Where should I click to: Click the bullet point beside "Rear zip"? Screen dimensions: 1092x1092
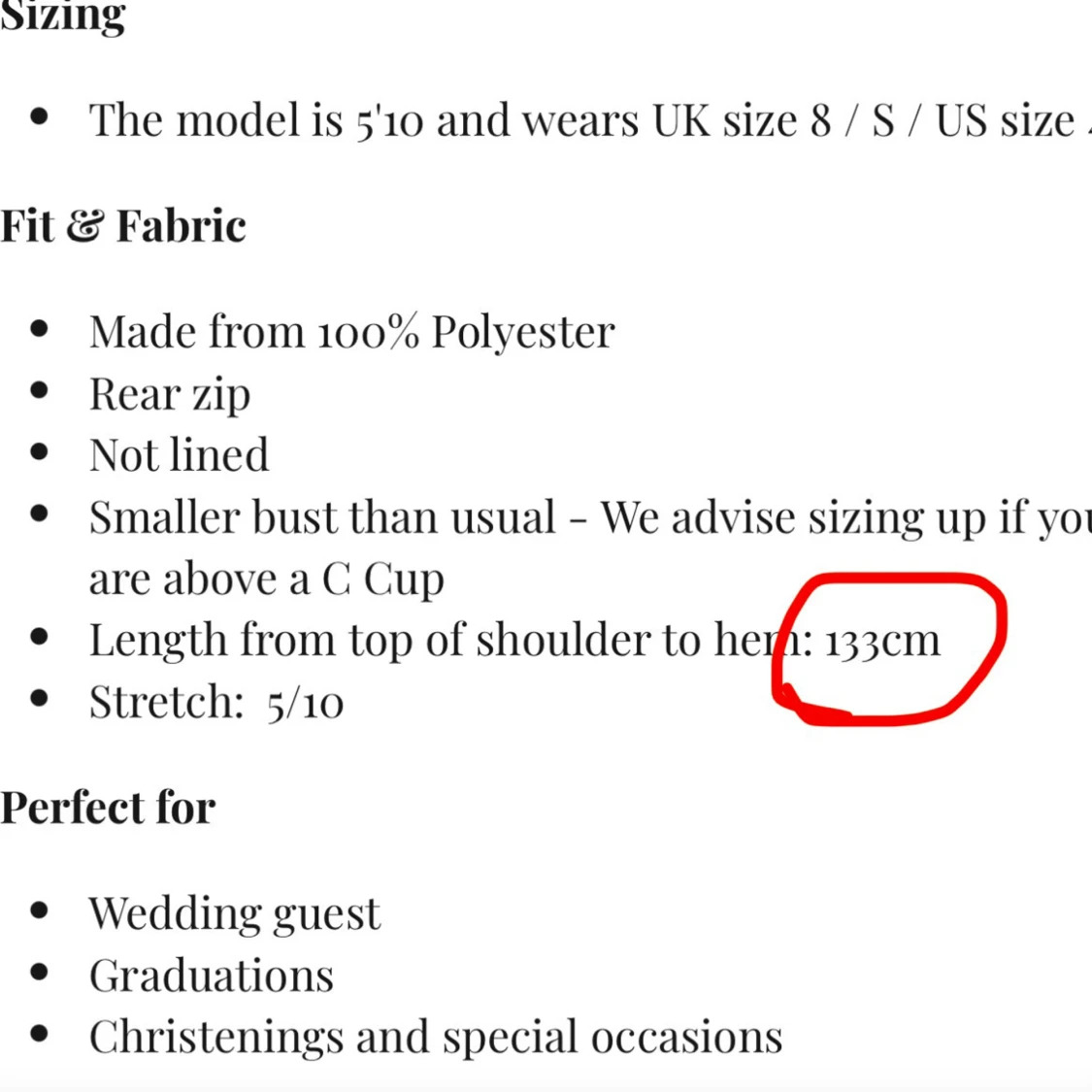[x=40, y=391]
